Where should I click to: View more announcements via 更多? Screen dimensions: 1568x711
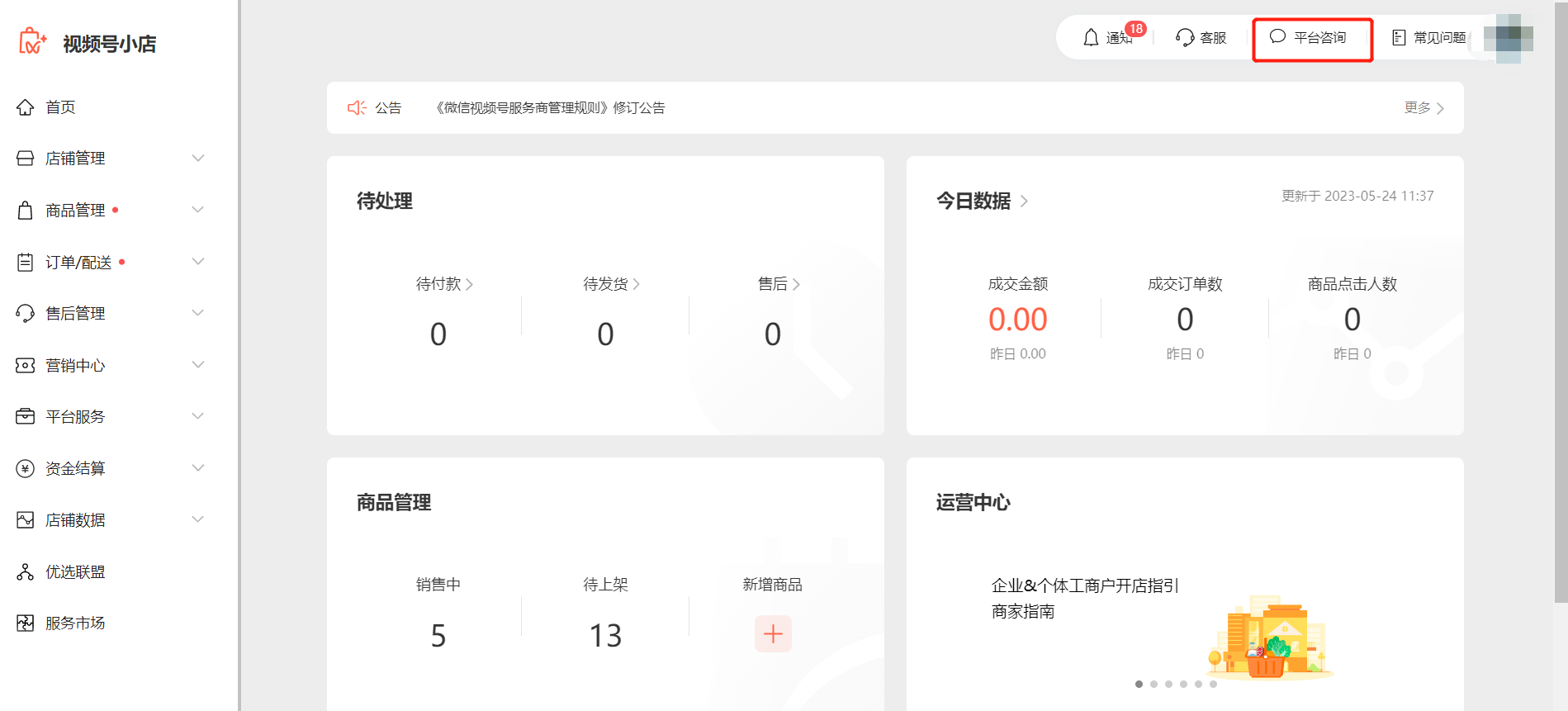[x=1424, y=108]
